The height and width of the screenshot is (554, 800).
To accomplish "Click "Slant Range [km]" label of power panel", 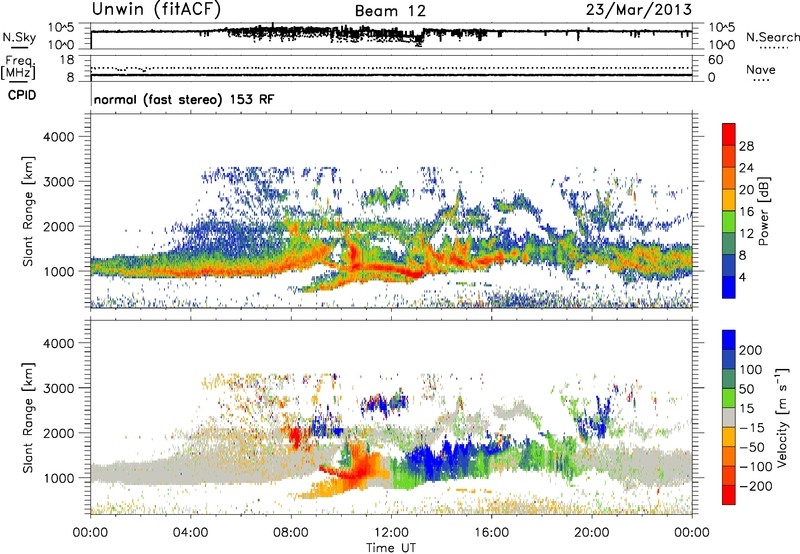I will click(28, 211).
